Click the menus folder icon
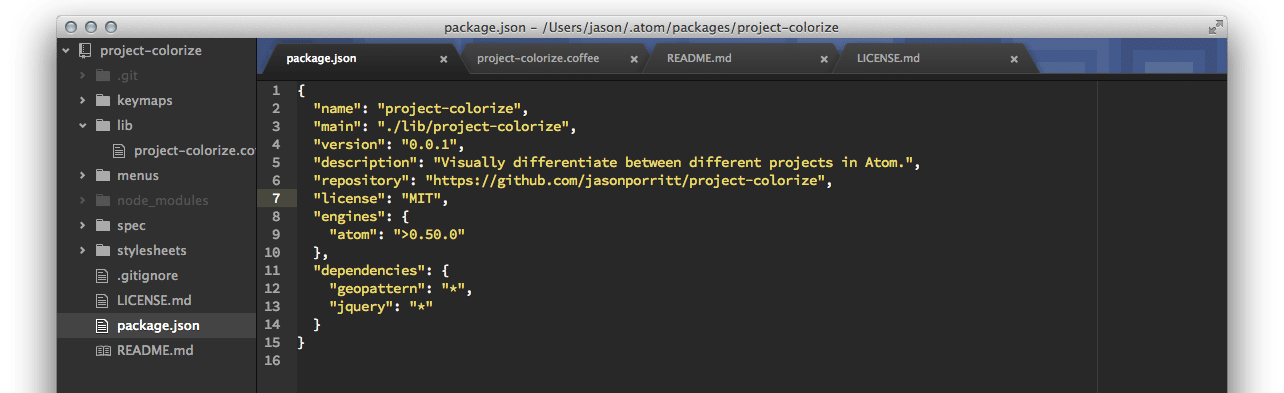1284x393 pixels. point(102,176)
